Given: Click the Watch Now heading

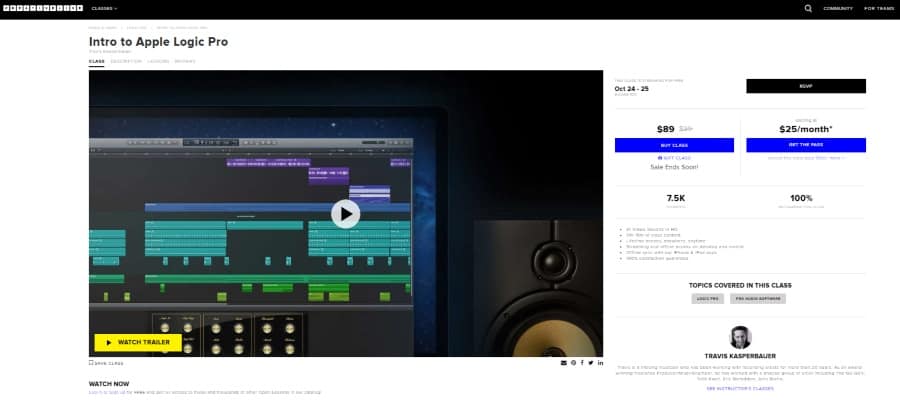Looking at the screenshot, I should coord(109,384).
